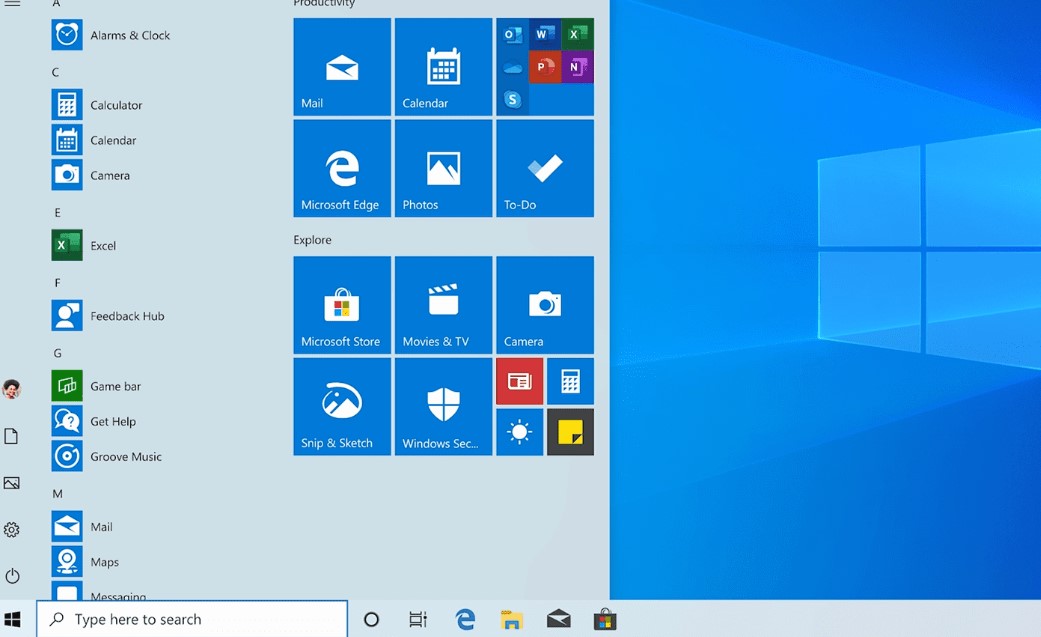Open Game bar from the app list

click(x=96, y=386)
